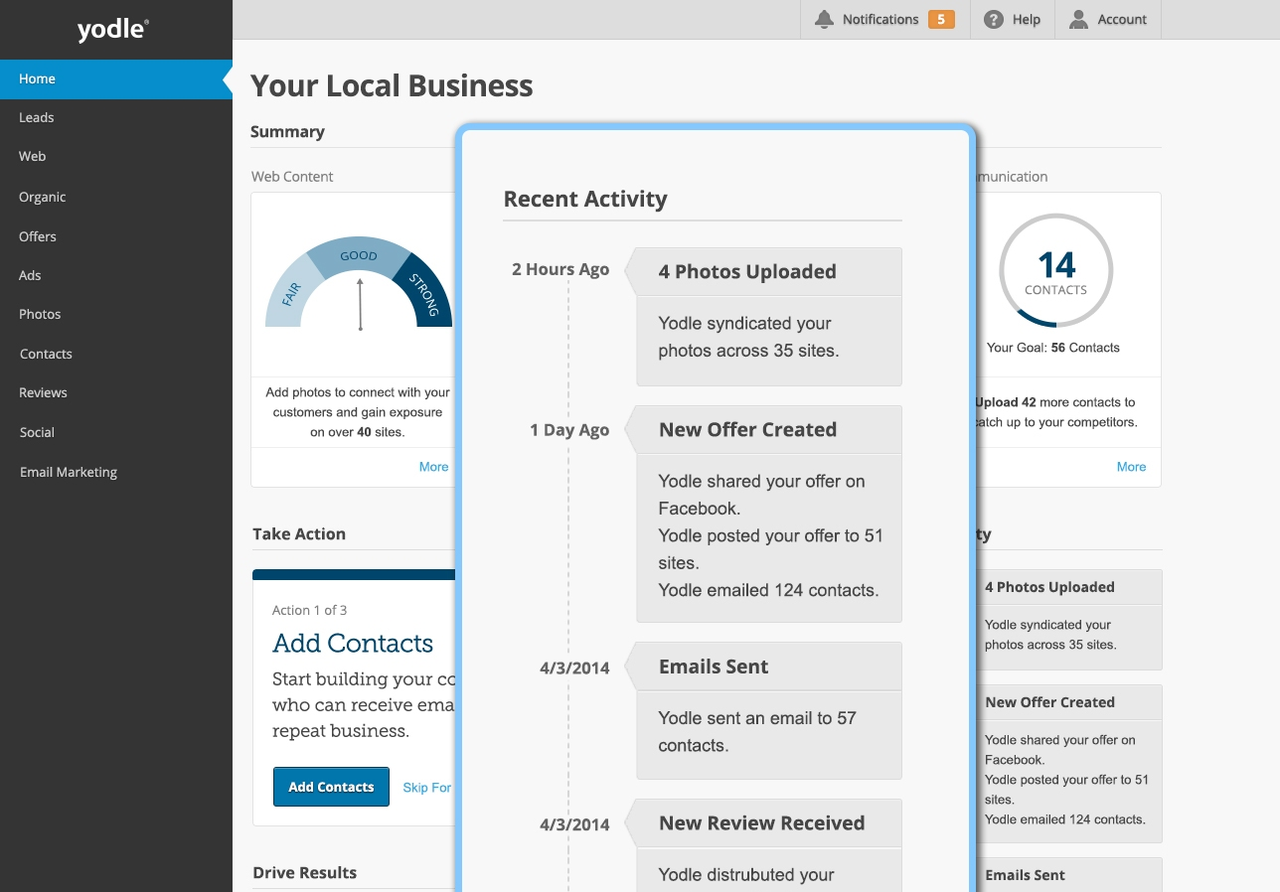Navigate to the Photos section

tap(39, 314)
